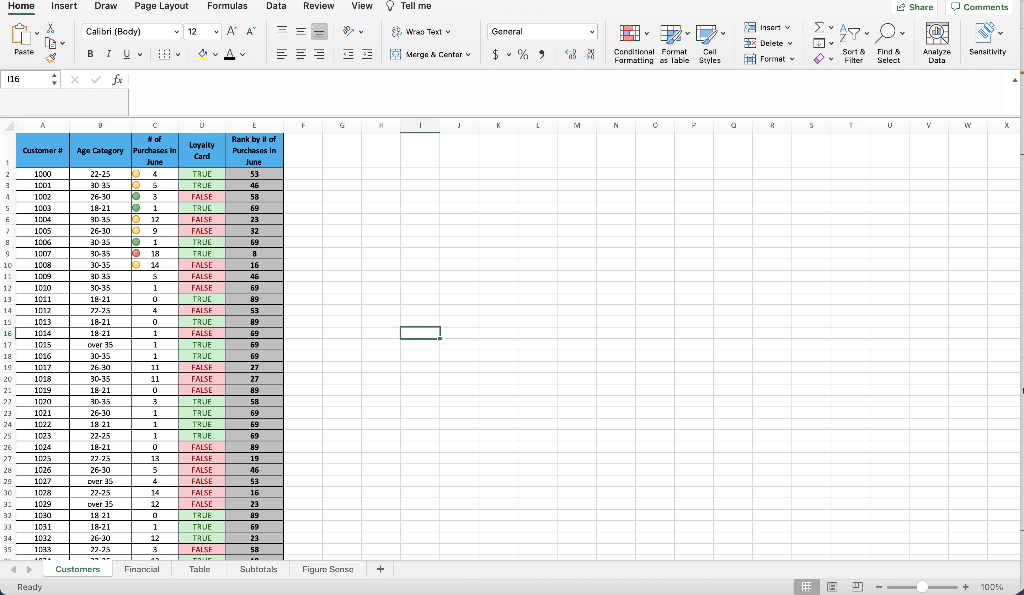Open Cell Styles gallery

(x=709, y=44)
